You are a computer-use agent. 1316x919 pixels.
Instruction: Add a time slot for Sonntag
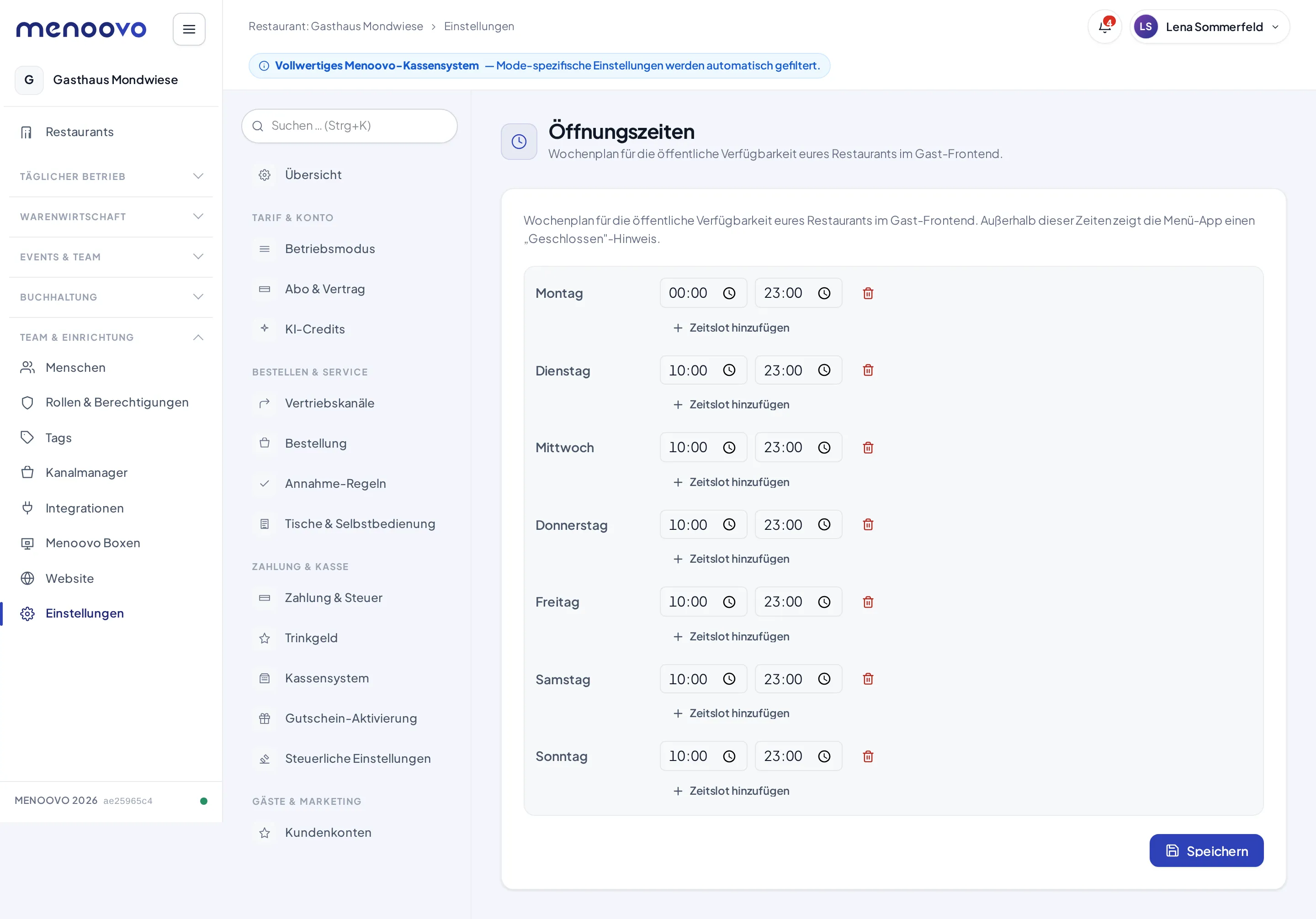[731, 791]
